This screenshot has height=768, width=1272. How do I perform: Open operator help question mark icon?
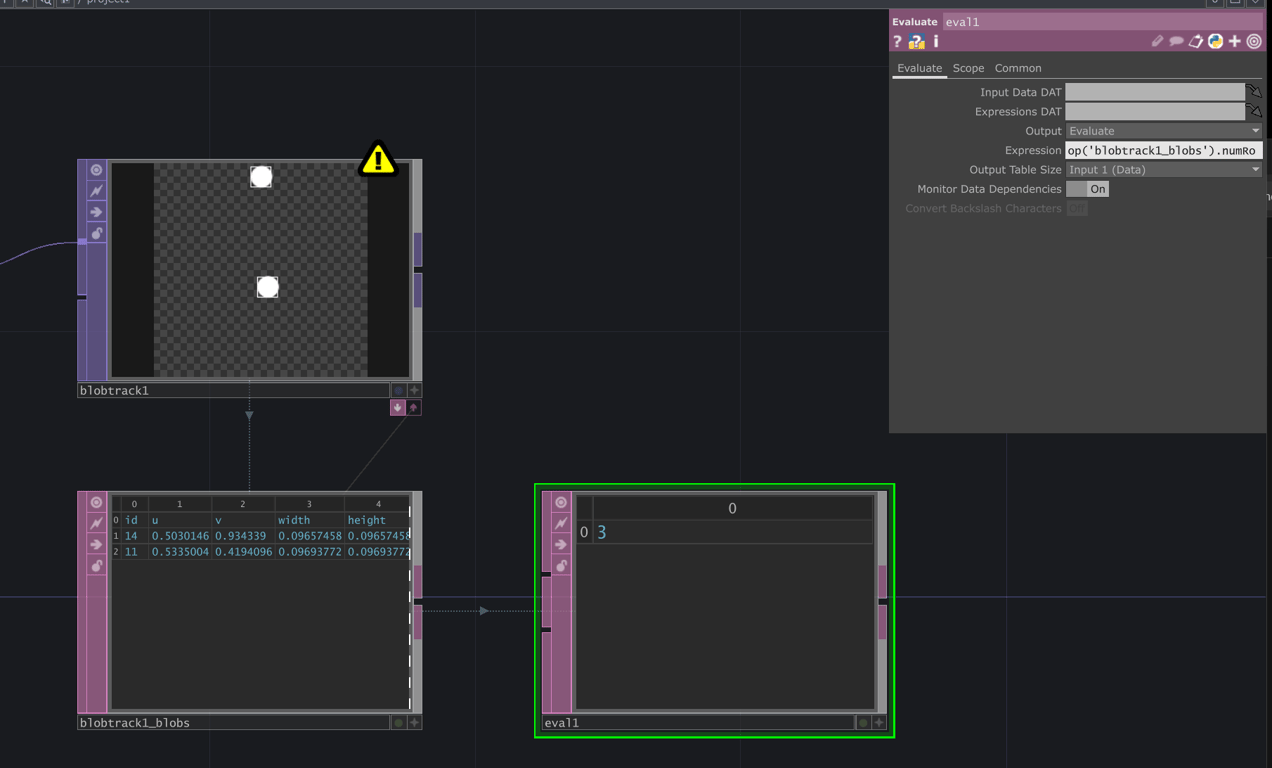(x=897, y=42)
